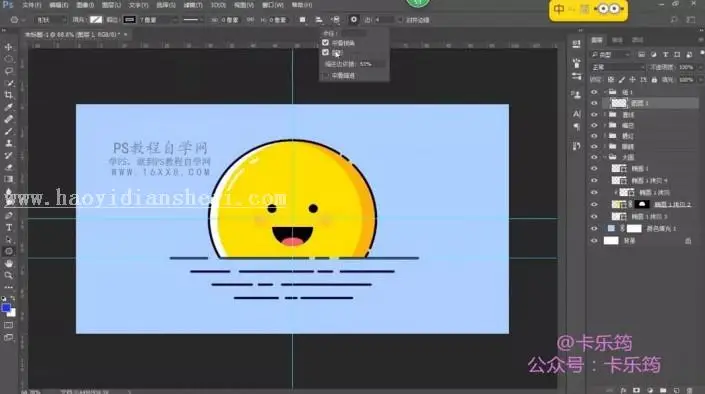Select the Elliptical Marquee tool
The image size is (705, 394).
click(9, 59)
